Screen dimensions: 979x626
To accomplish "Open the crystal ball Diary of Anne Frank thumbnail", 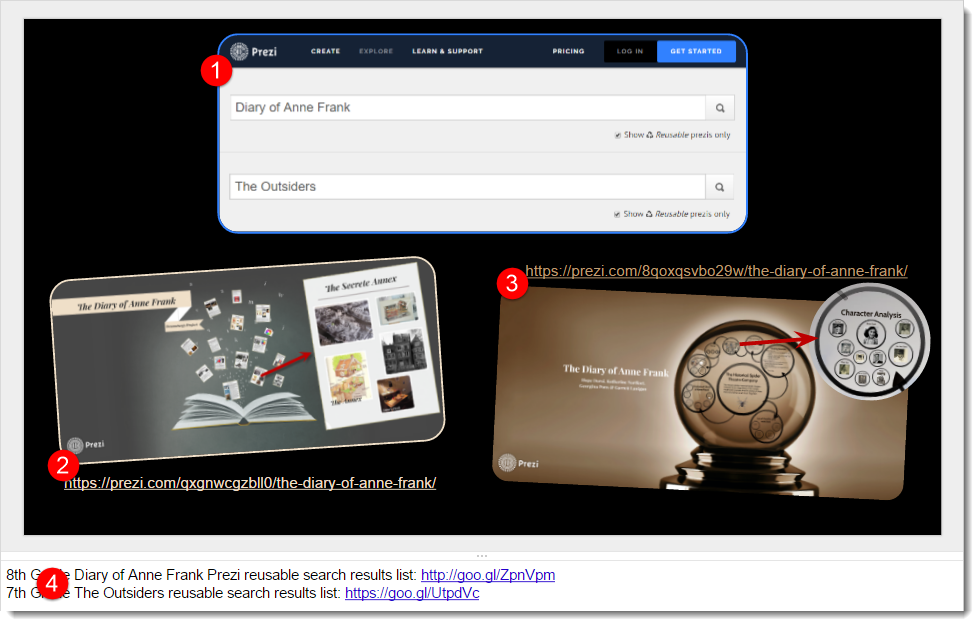I will [x=699, y=393].
